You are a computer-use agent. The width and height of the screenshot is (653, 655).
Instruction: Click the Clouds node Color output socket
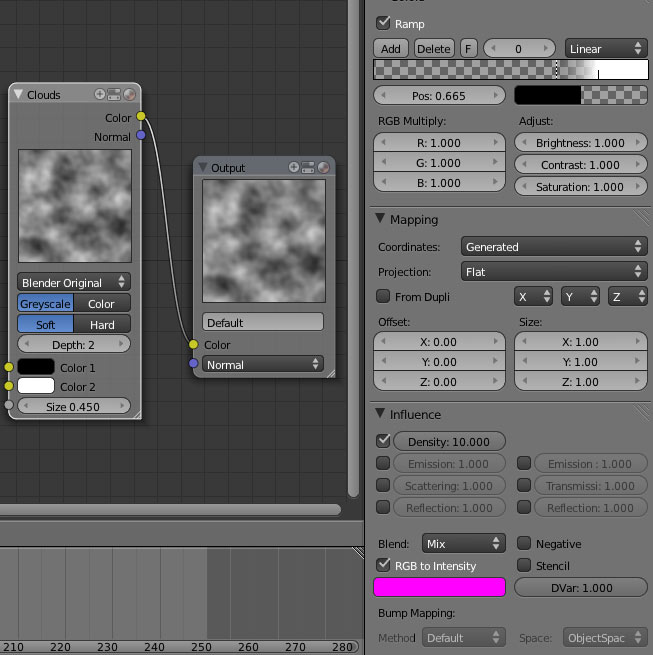point(141,116)
